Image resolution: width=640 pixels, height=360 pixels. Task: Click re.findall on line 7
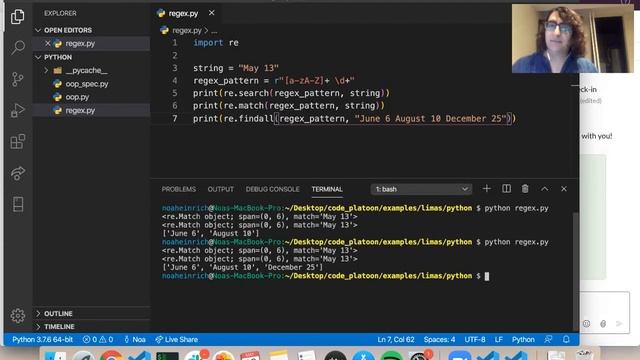(249, 119)
